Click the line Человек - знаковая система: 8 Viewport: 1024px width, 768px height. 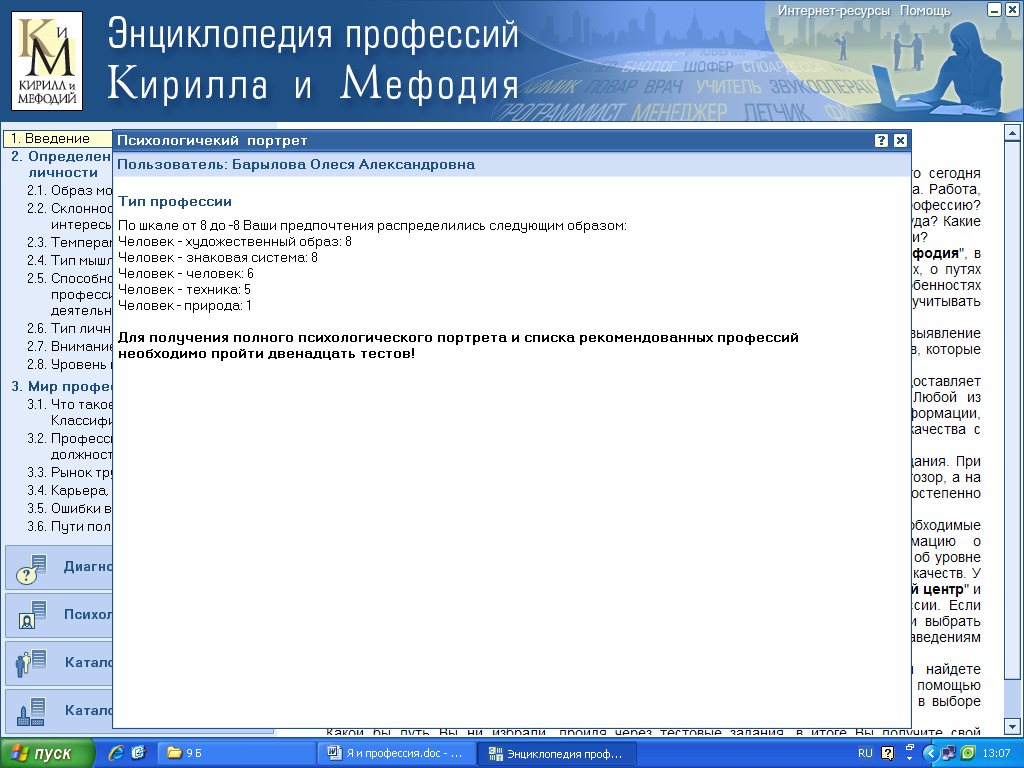(218, 257)
